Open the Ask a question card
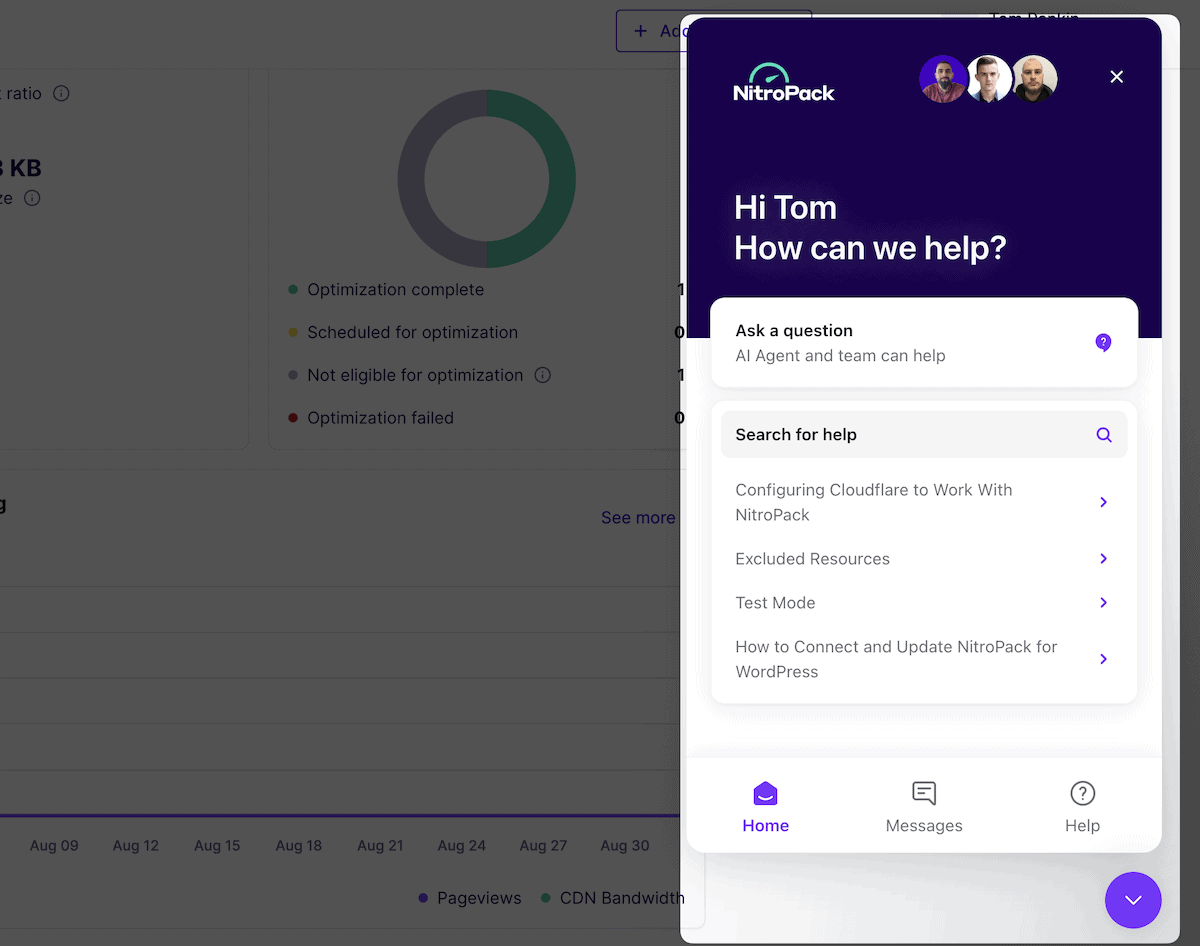This screenshot has height=946, width=1200. (x=924, y=342)
